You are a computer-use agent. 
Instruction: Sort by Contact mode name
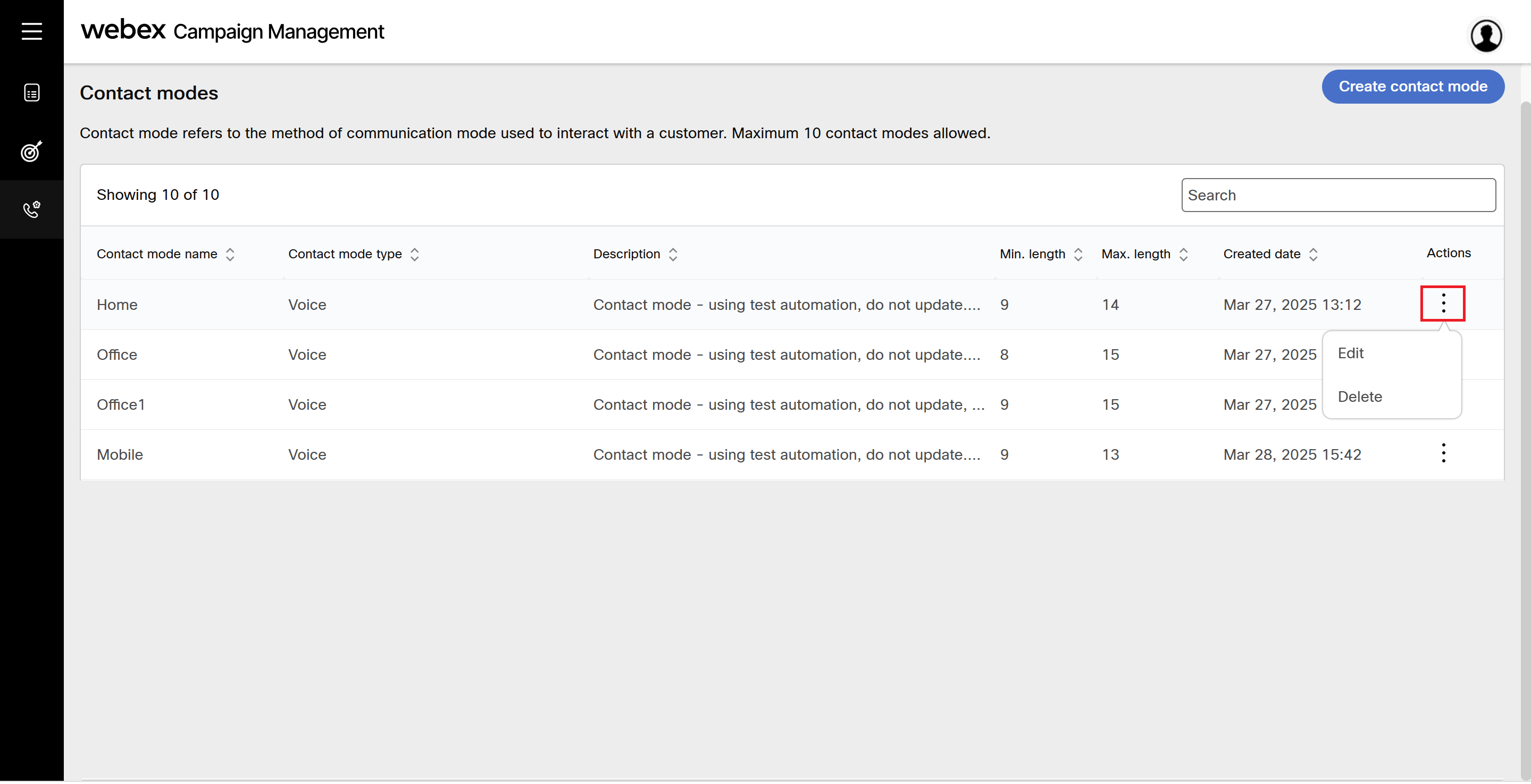[x=230, y=254]
